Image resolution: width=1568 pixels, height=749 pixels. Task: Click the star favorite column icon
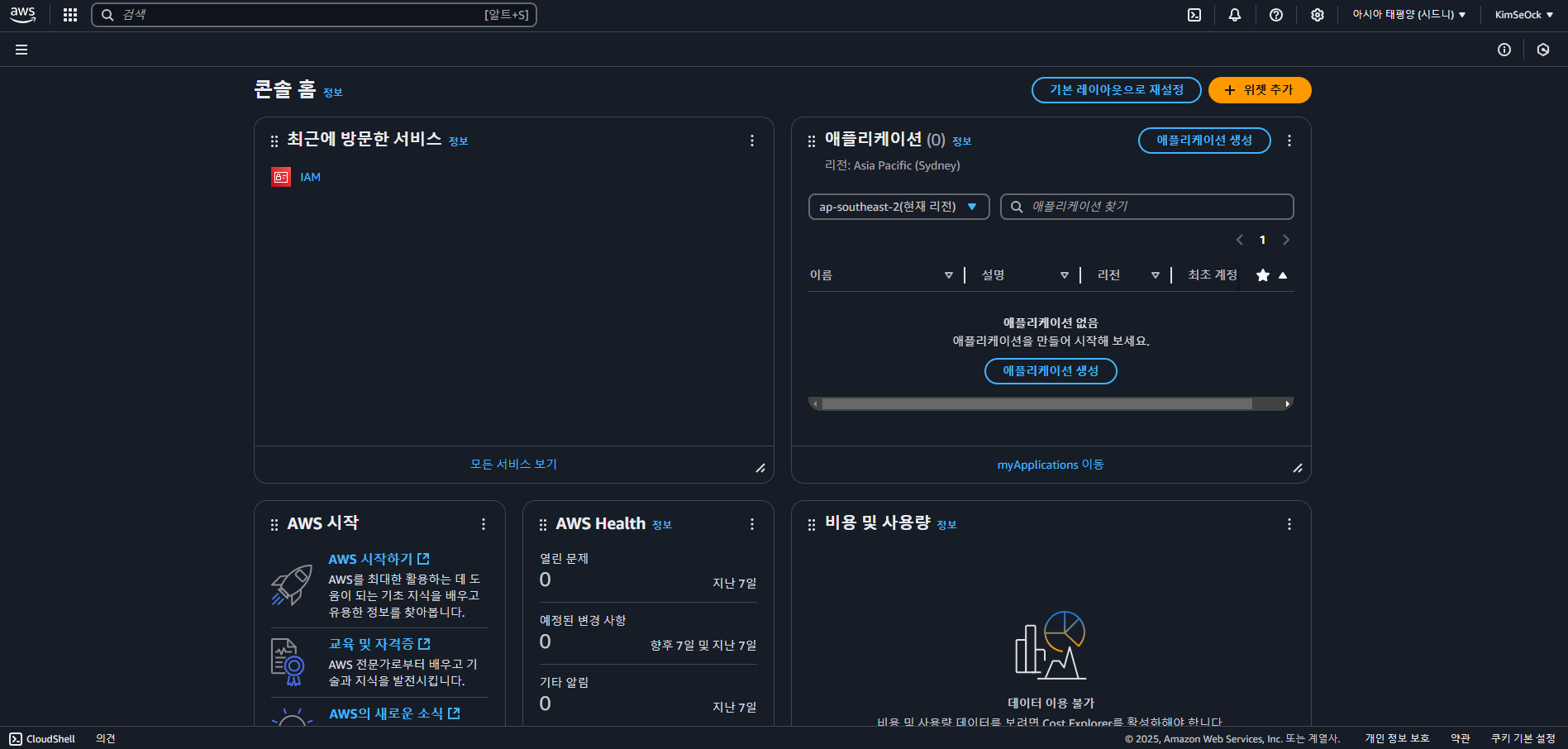[x=1263, y=275]
